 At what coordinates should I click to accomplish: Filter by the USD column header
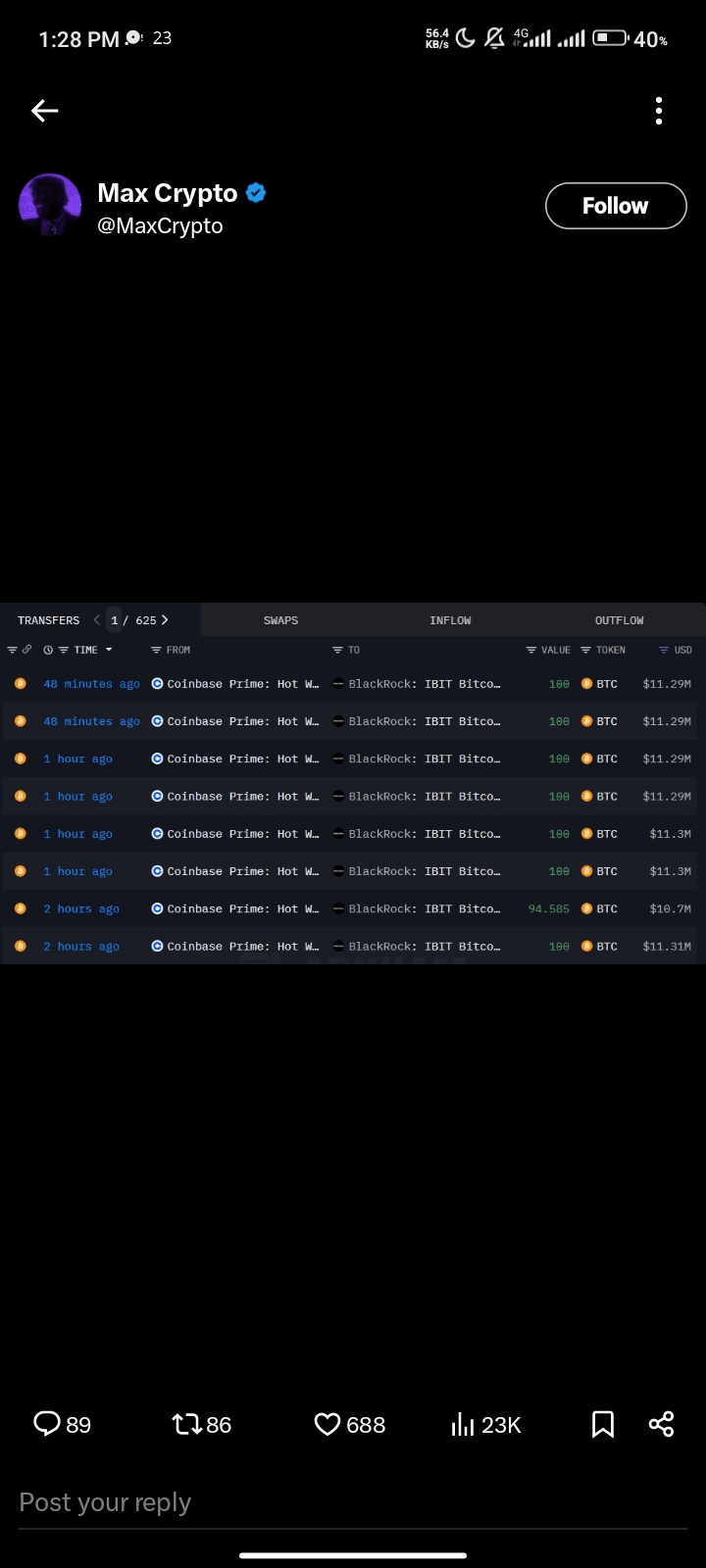point(676,650)
